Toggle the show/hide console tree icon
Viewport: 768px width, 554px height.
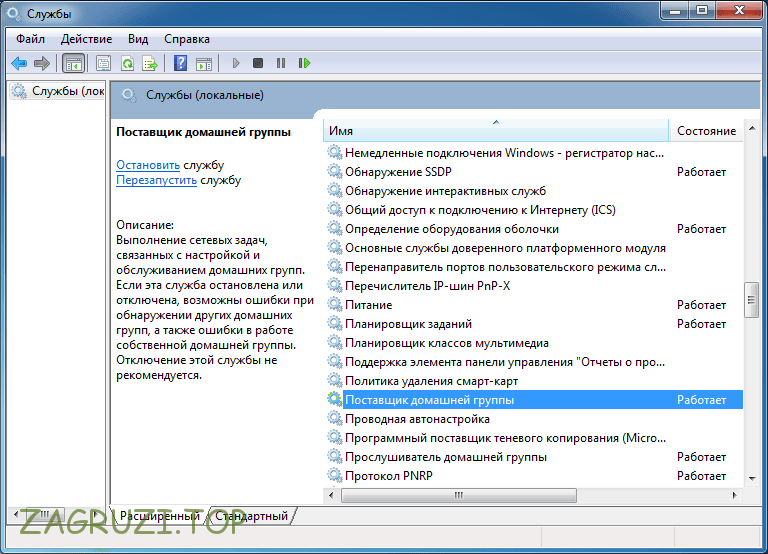(73, 63)
